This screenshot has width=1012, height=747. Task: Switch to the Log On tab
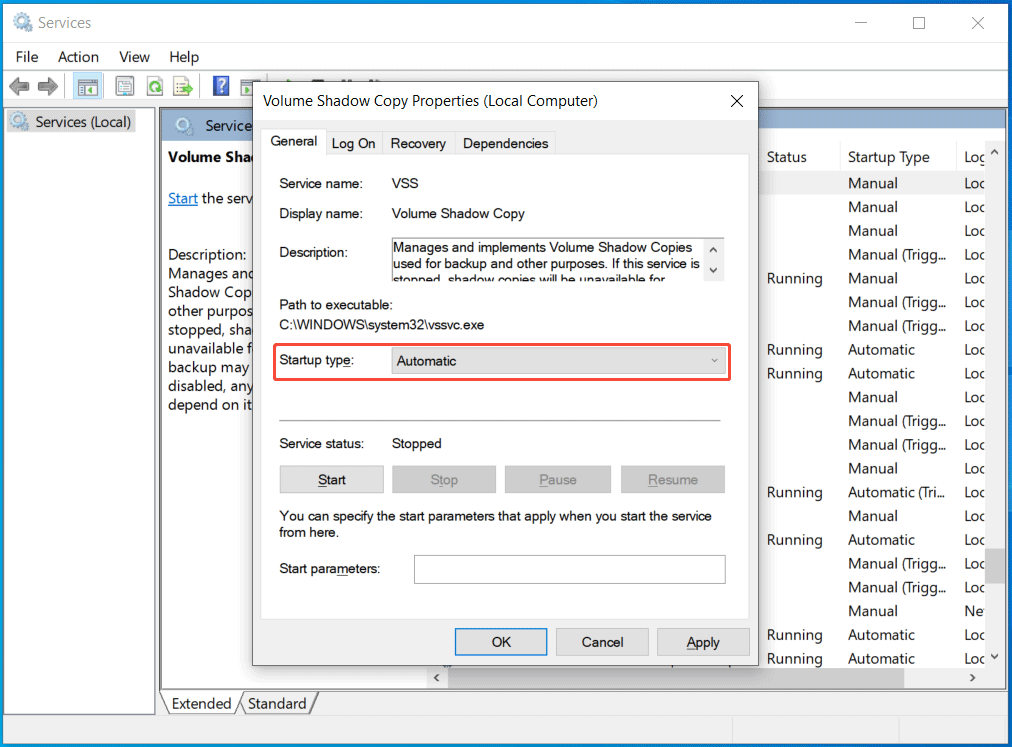click(x=353, y=143)
